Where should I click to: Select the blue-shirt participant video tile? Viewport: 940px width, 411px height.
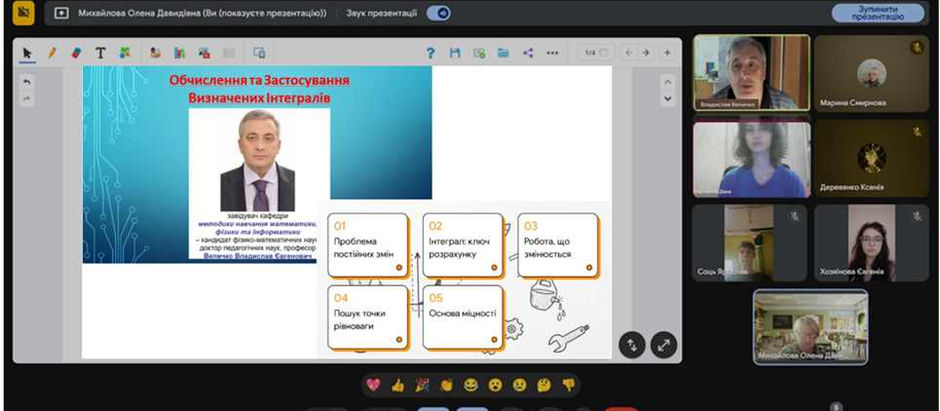point(751,158)
